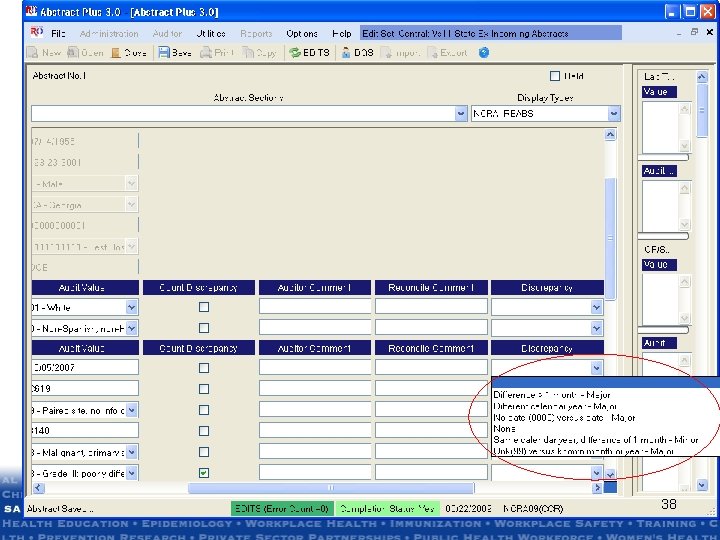The height and width of the screenshot is (540, 720).
Task: Click the C619 audit value field
Action: click(x=85, y=388)
